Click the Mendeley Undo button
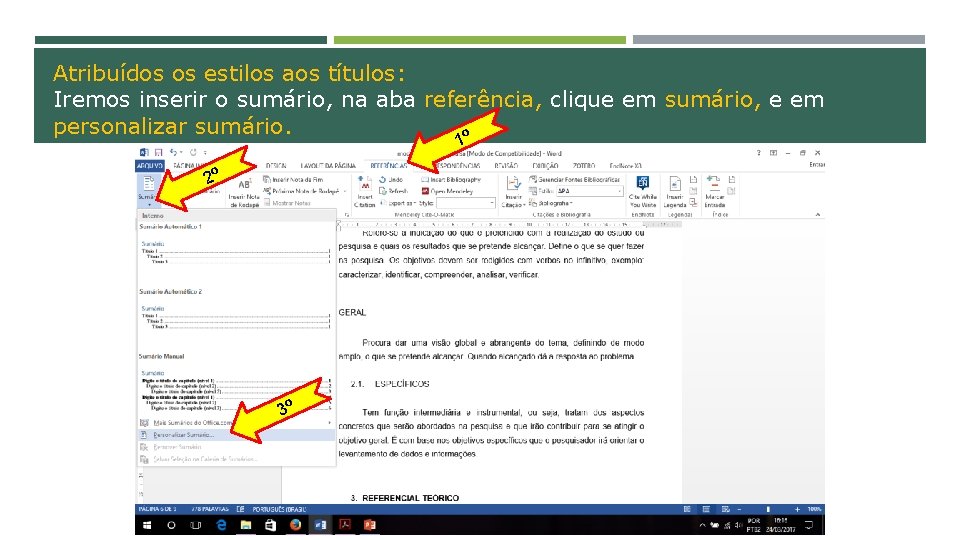 tap(391, 180)
